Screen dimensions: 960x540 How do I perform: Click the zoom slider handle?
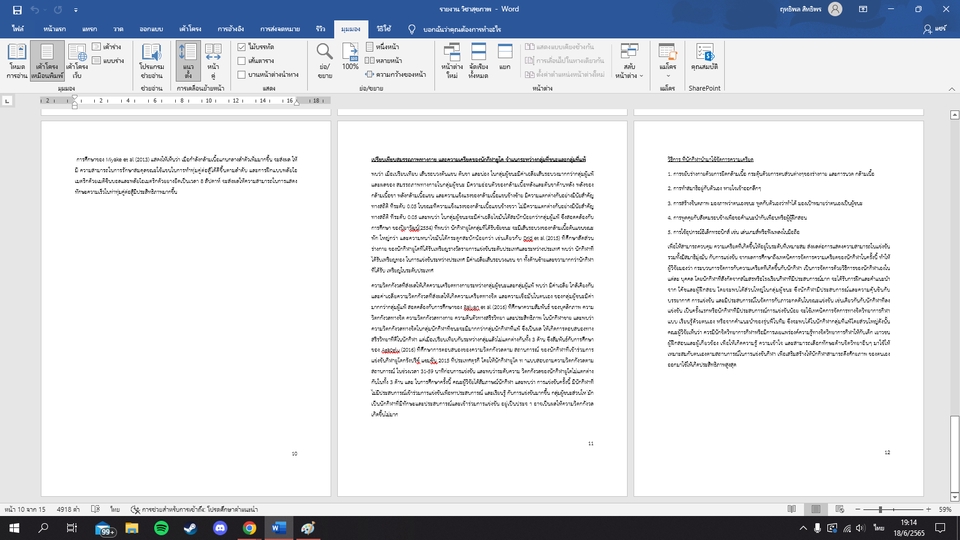880,509
